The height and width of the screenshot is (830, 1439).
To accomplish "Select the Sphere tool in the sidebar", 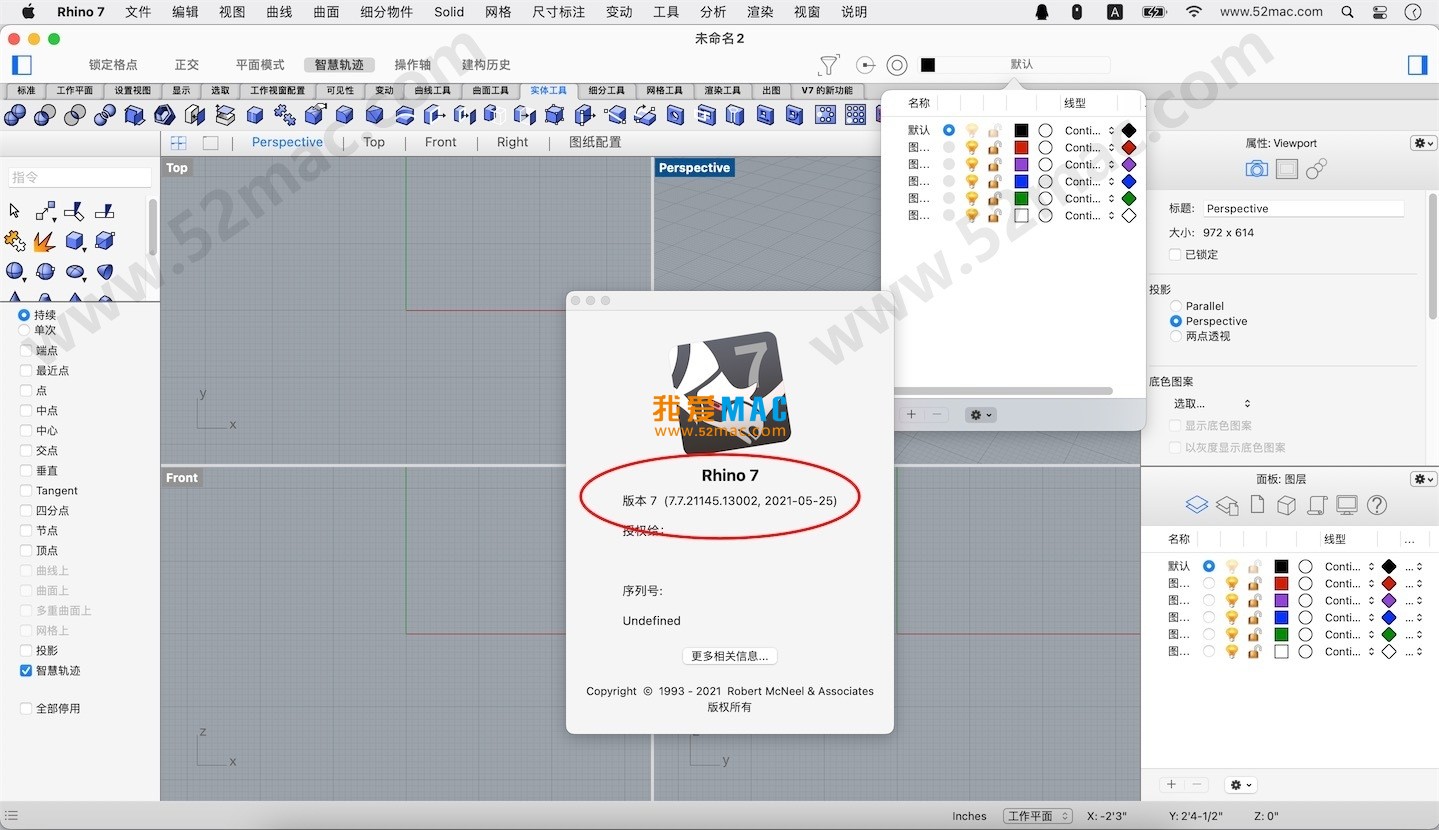I will pyautogui.click(x=15, y=271).
